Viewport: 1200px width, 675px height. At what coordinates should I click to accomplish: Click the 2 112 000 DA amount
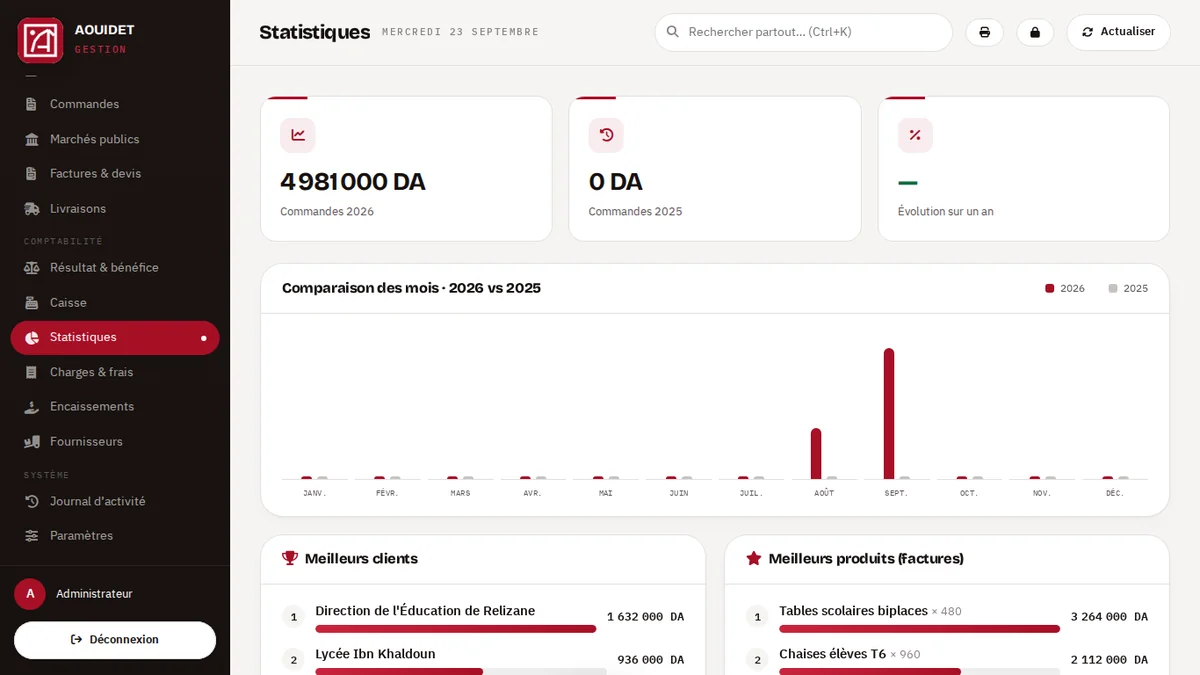point(1110,660)
